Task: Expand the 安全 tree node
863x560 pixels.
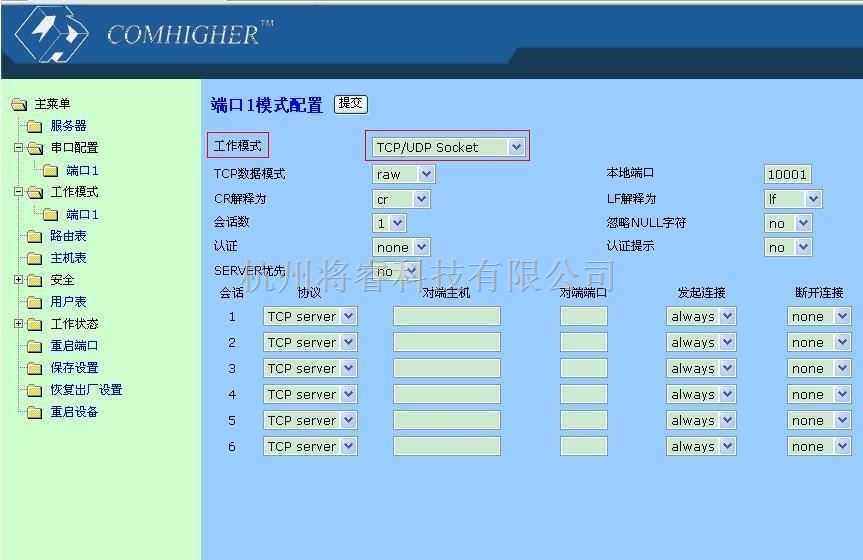Action: 18,280
